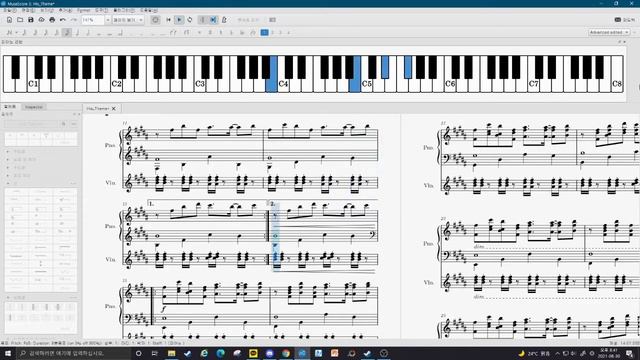Select the volta '1.' marking in score
This screenshot has height=360, width=640.
click(x=151, y=204)
